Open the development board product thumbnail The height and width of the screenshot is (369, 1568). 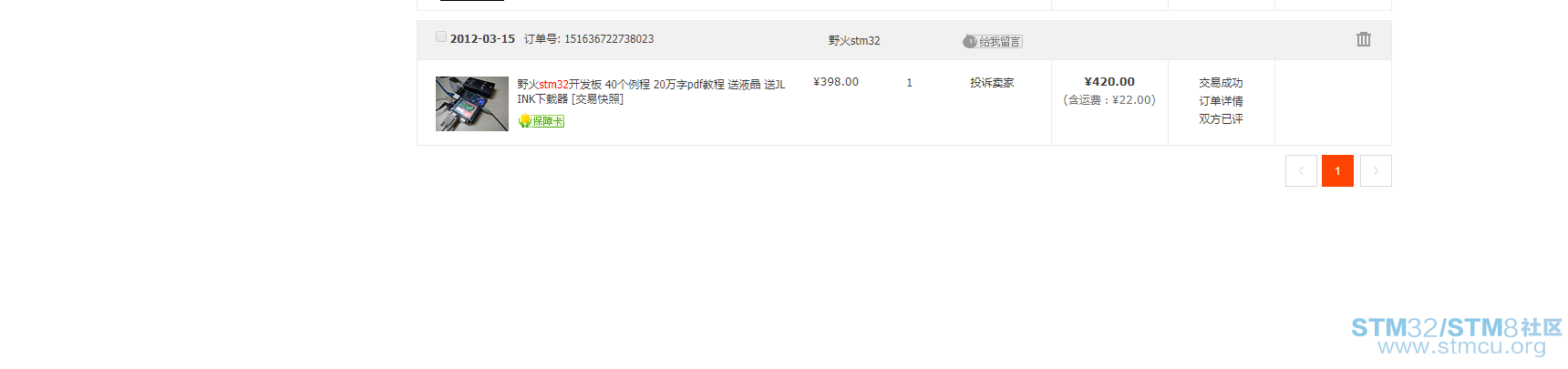pyautogui.click(x=472, y=104)
